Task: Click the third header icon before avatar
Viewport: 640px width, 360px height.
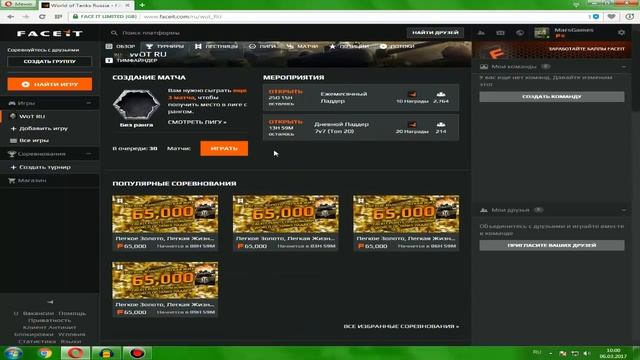Action: 520,33
